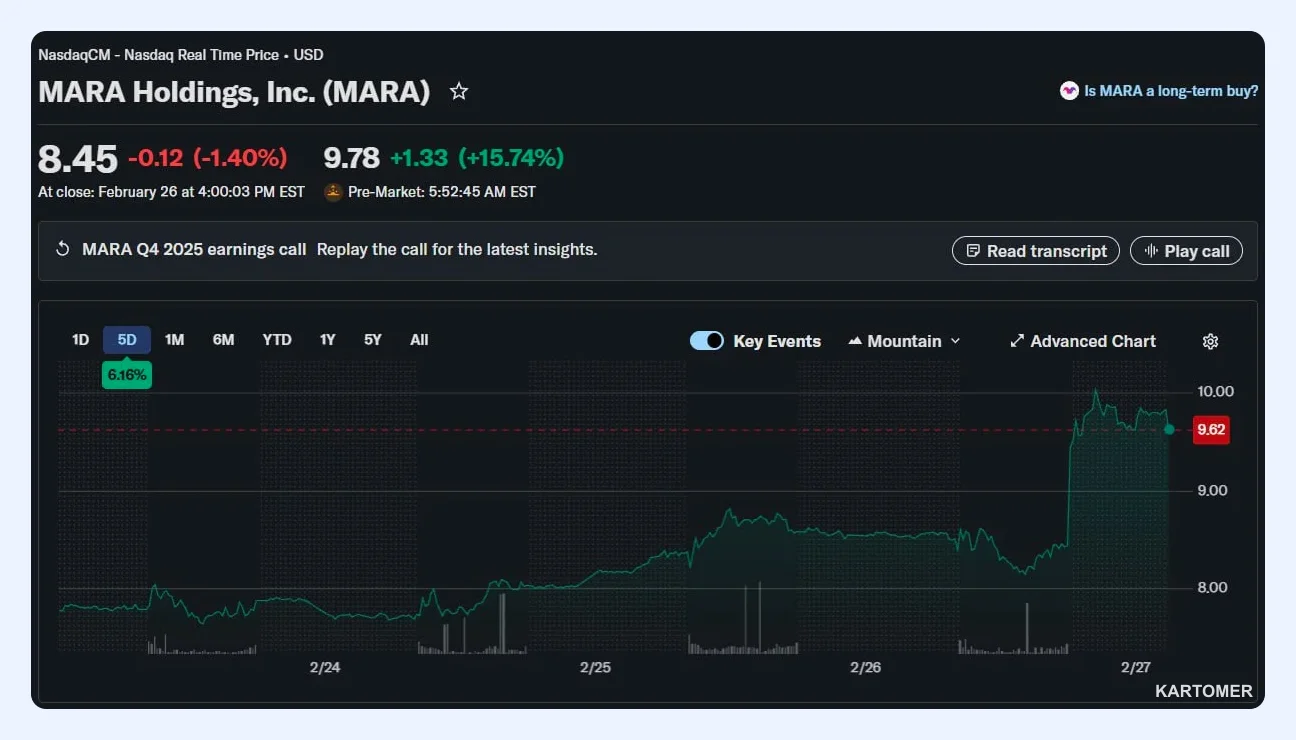
Task: Show the 1Y chart range
Action: [328, 340]
